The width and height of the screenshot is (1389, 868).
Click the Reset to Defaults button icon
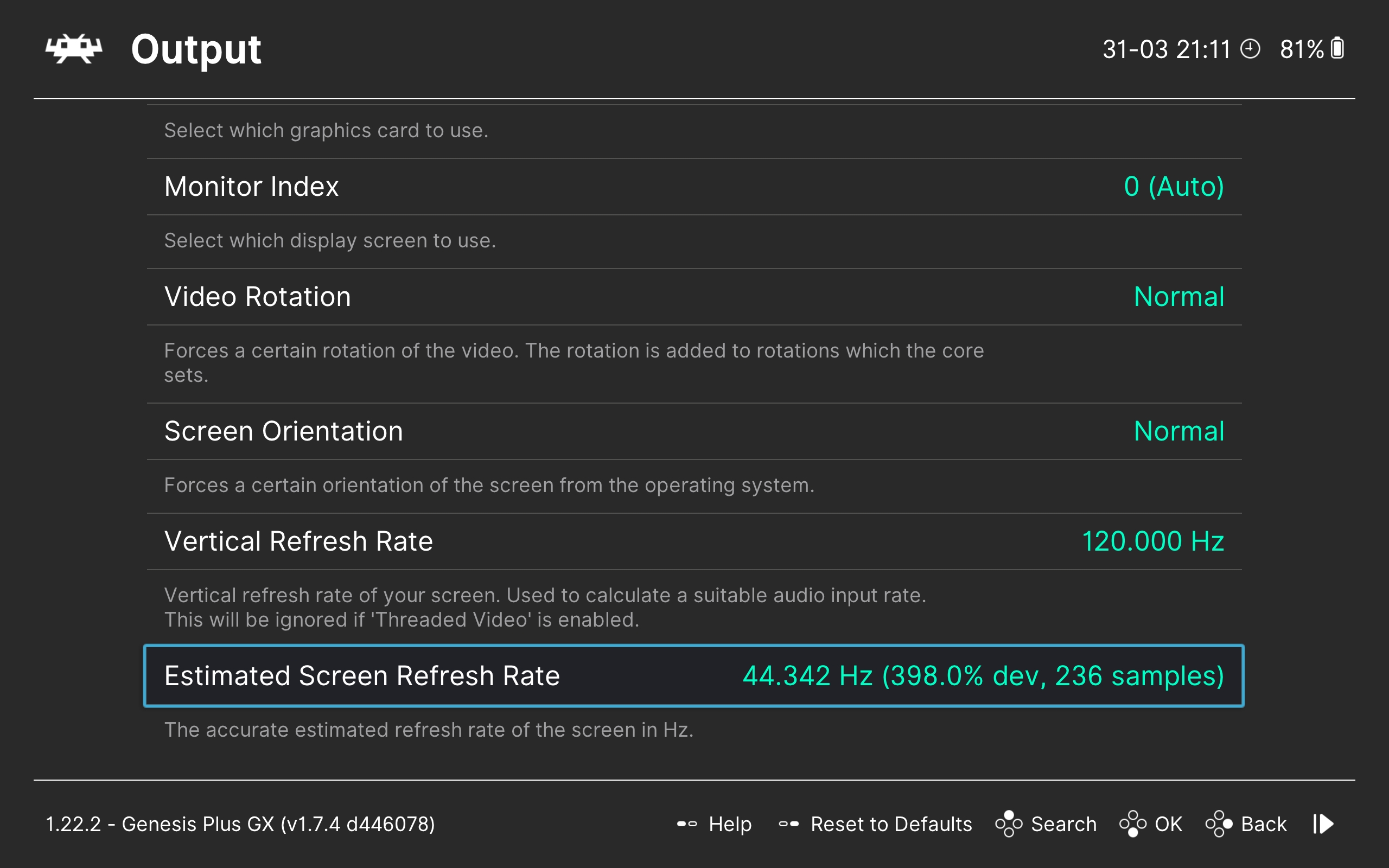click(x=788, y=824)
